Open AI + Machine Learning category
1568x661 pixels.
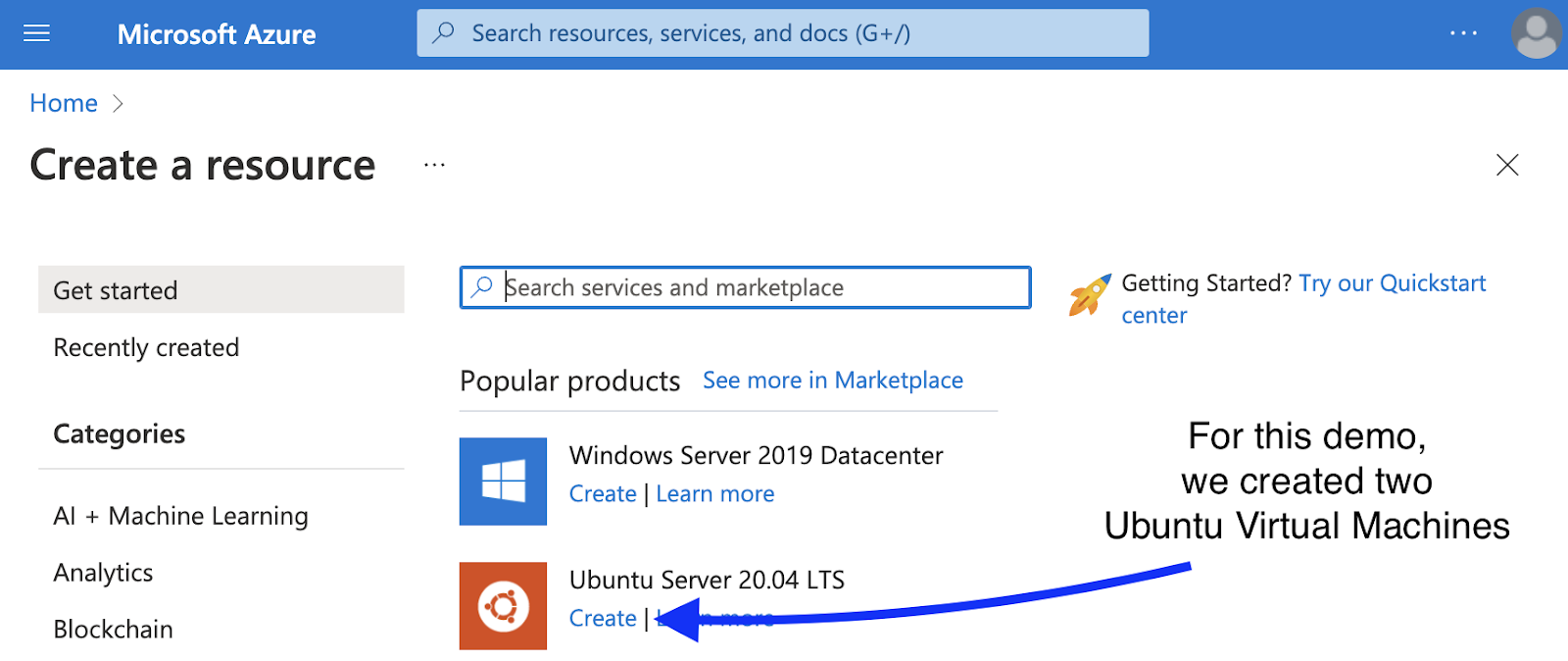click(x=180, y=516)
